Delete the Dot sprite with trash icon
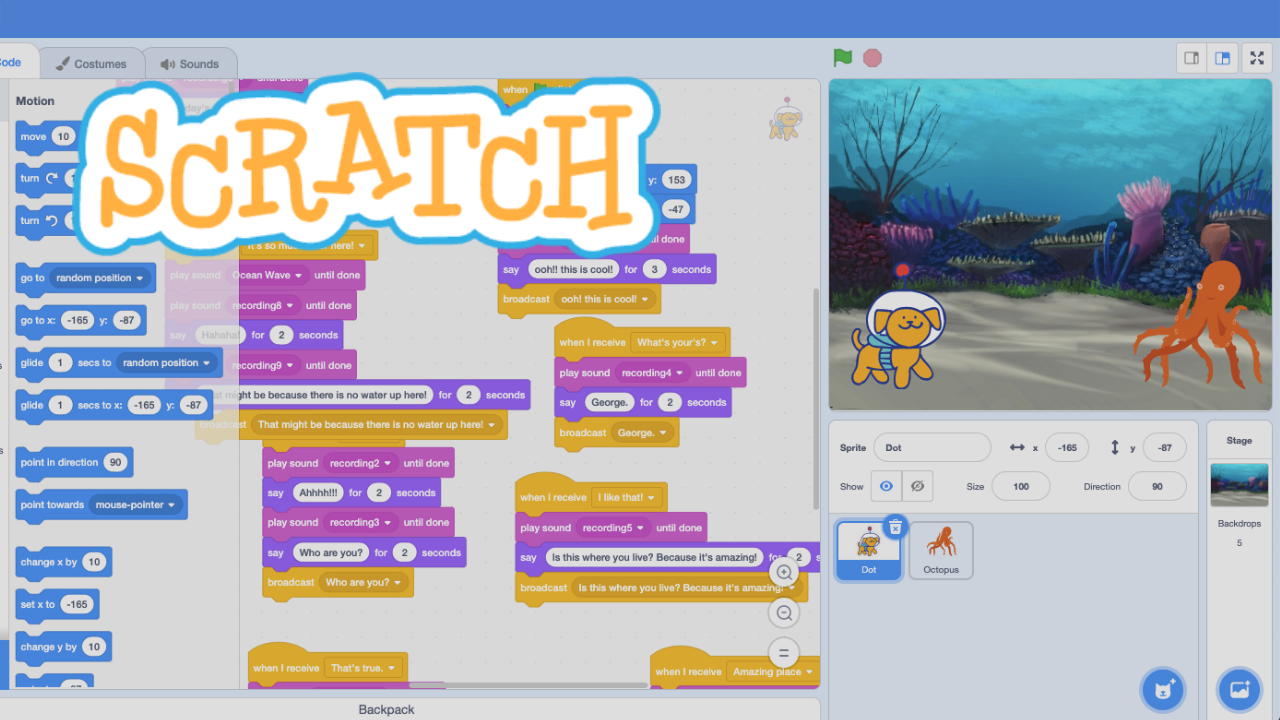The width and height of the screenshot is (1280, 720). pyautogui.click(x=895, y=527)
